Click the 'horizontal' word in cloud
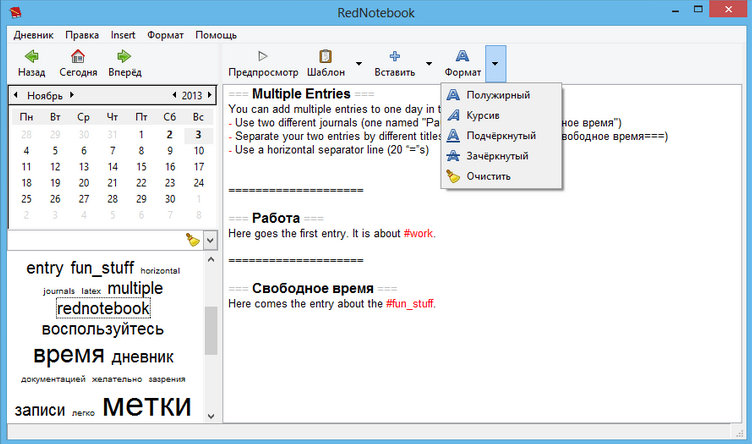Viewport: 752px width, 444px height. coord(160,271)
